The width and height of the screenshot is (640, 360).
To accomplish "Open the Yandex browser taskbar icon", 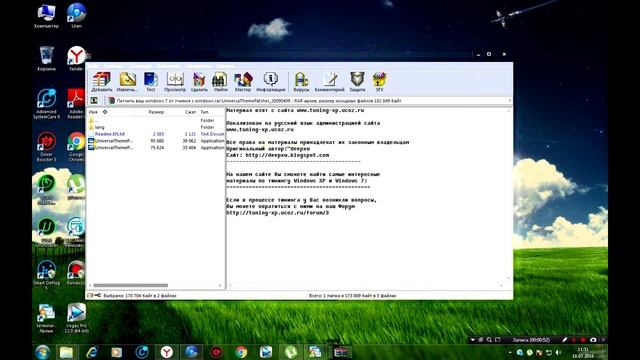I will click(167, 352).
